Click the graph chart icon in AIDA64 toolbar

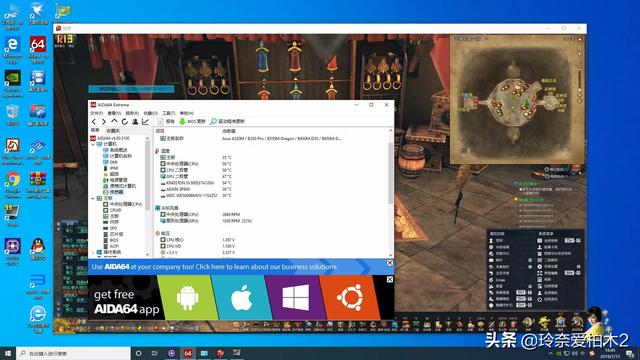pyautogui.click(x=145, y=122)
